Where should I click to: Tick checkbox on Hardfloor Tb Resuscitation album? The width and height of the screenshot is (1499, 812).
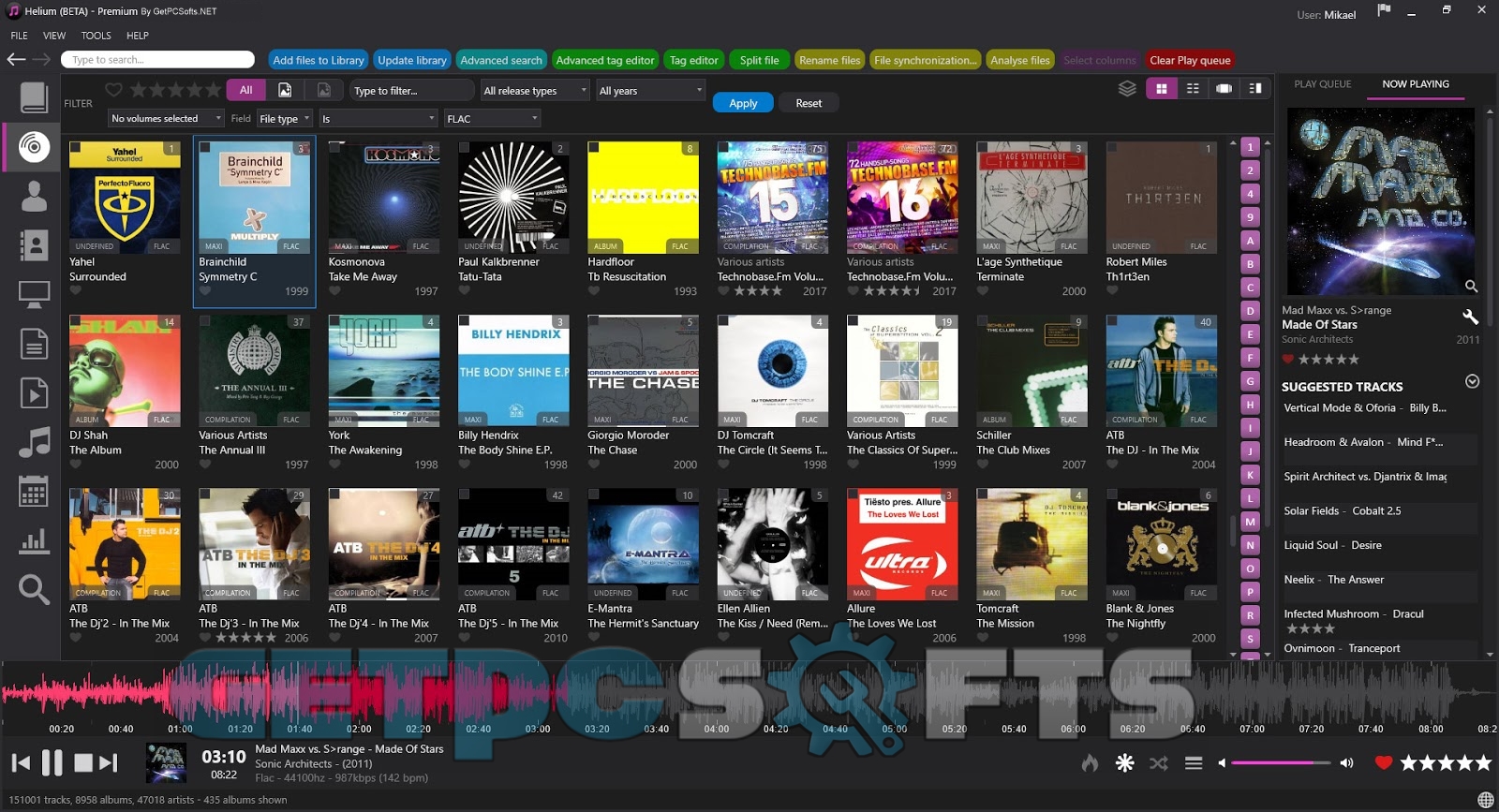tap(593, 147)
